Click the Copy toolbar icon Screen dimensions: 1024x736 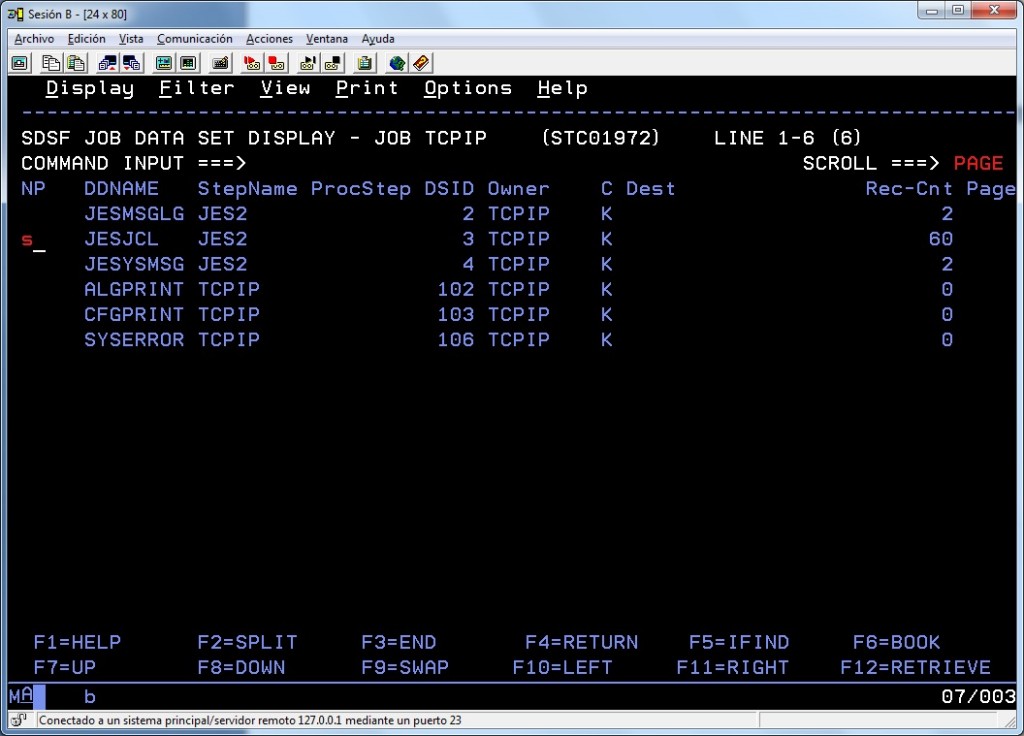(x=50, y=63)
